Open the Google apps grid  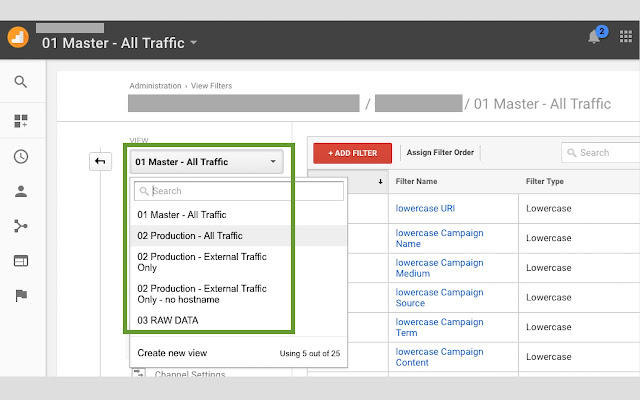[x=626, y=38]
